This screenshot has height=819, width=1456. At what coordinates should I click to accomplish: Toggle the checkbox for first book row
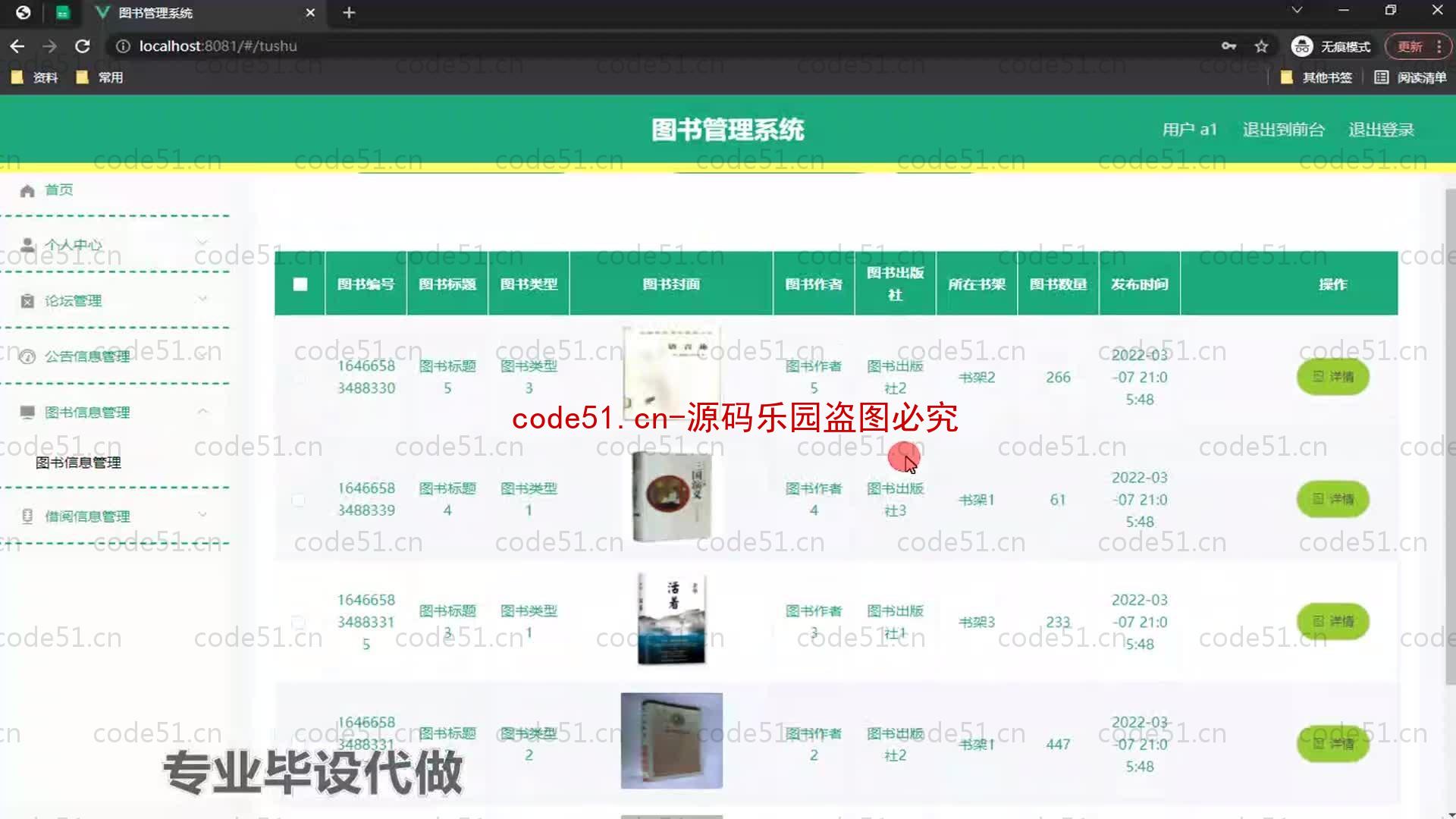coord(300,377)
